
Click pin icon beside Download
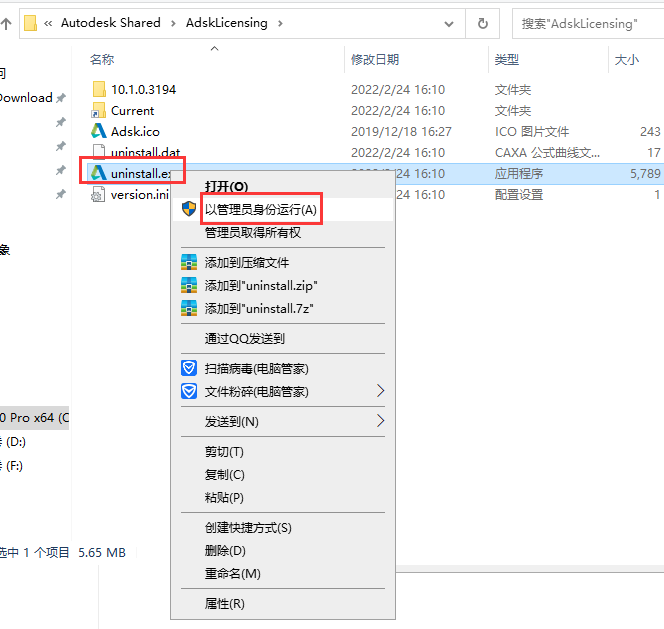point(61,98)
